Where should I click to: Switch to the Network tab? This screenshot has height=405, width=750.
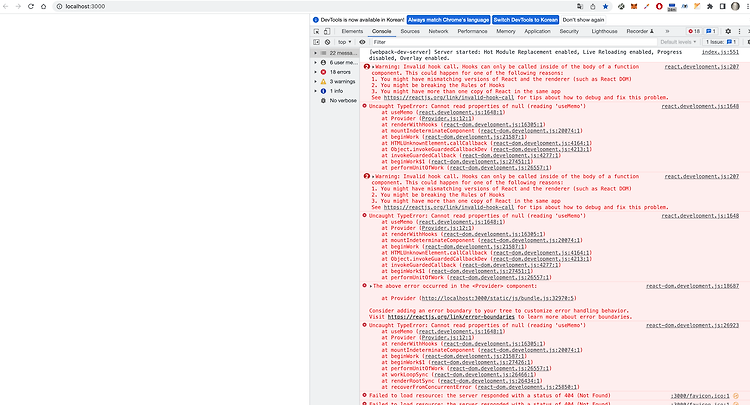[438, 31]
